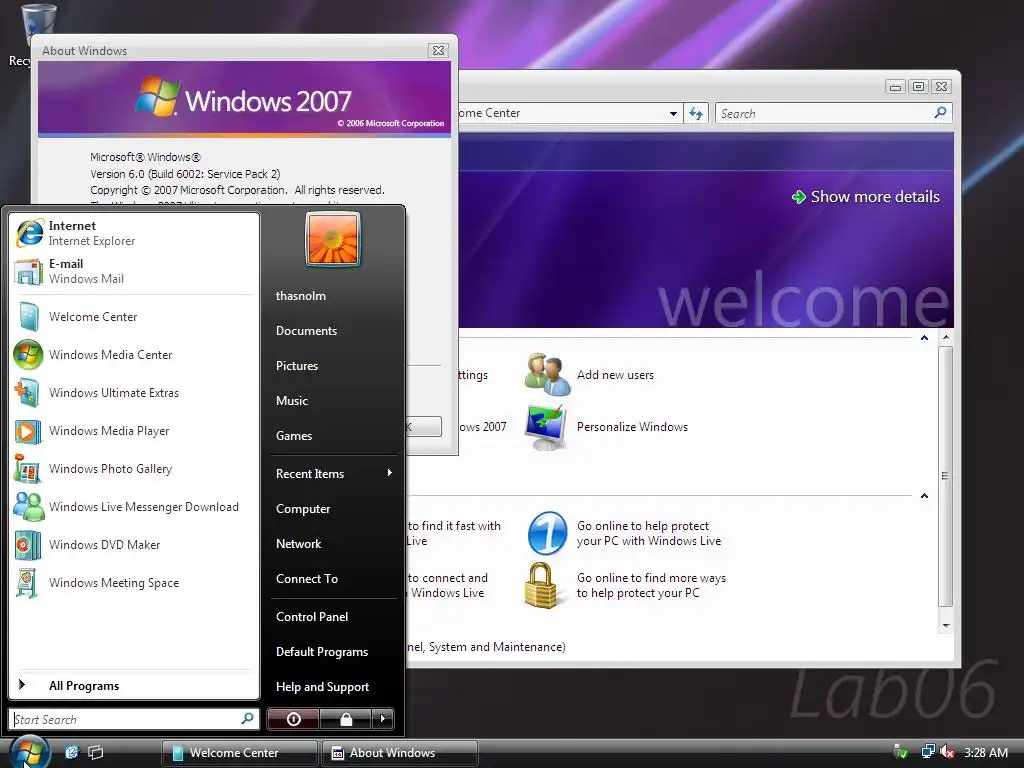Click Windows Live protect PC icon
This screenshot has height=768, width=1024.
click(547, 533)
